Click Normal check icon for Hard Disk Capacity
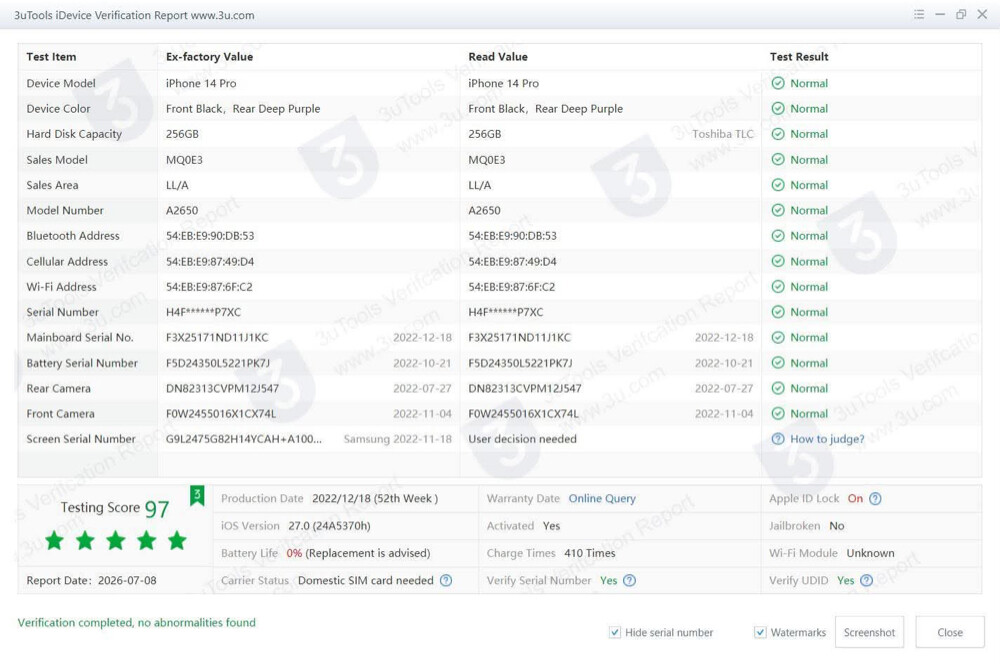The image size is (1000, 664). pyautogui.click(x=777, y=134)
